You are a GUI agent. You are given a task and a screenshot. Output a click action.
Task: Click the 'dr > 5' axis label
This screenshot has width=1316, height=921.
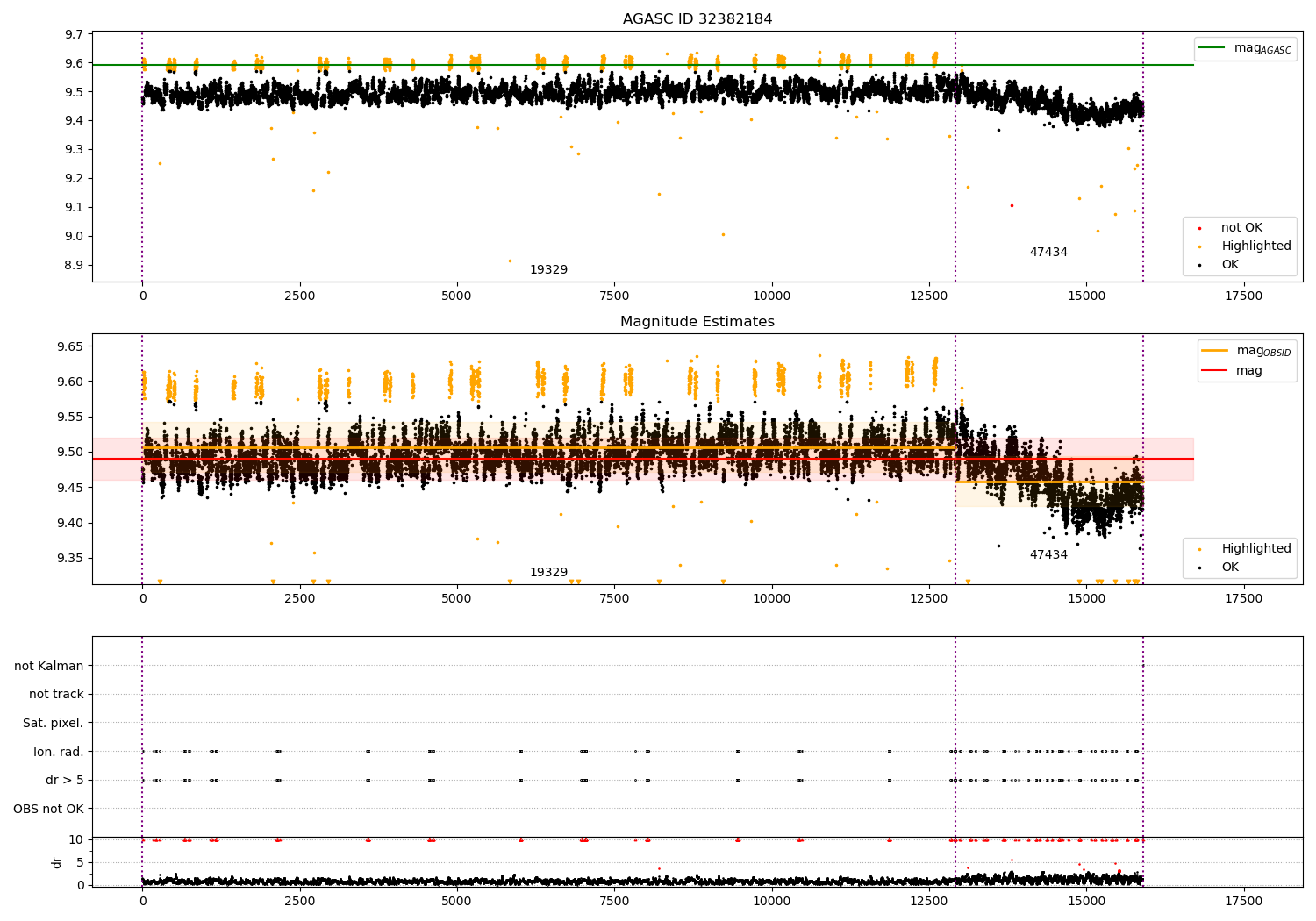tap(64, 780)
